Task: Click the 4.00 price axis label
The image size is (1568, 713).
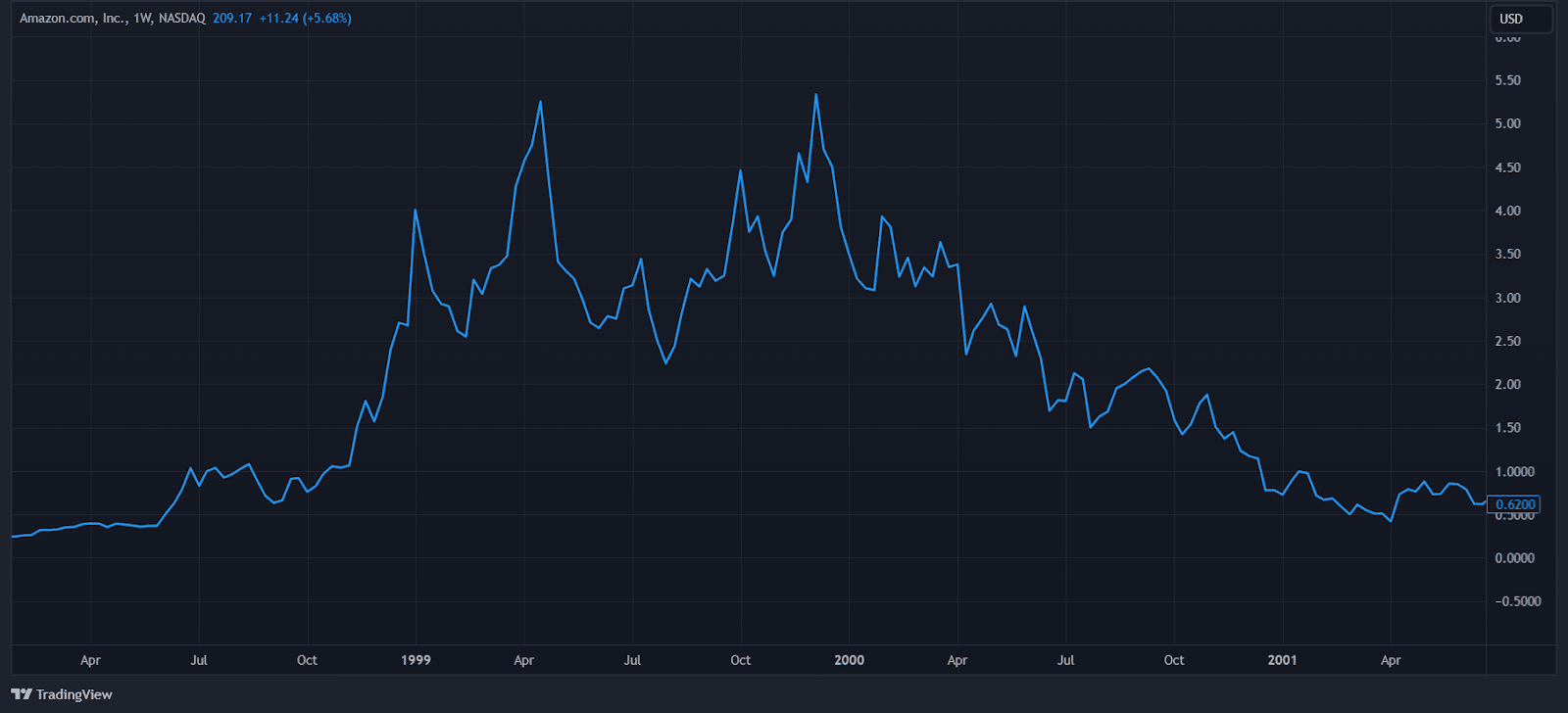Action: 1507,211
